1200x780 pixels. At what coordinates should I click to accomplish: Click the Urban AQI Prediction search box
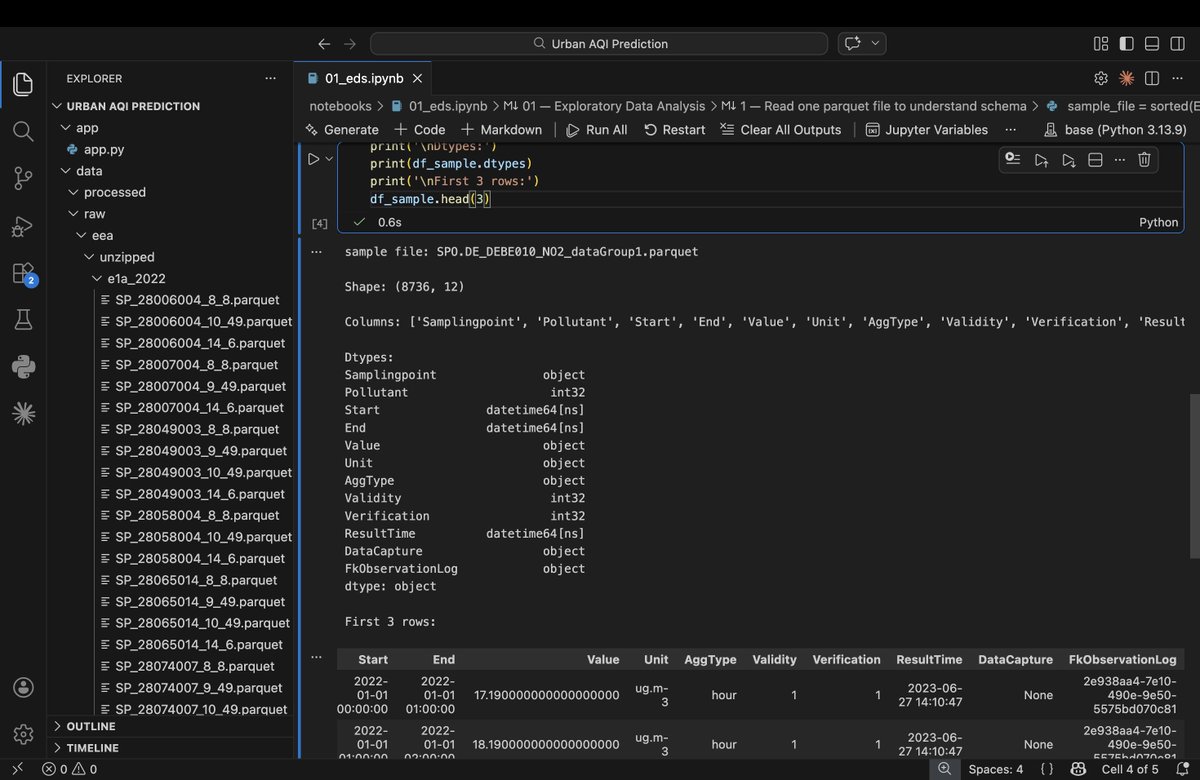[x=599, y=44]
